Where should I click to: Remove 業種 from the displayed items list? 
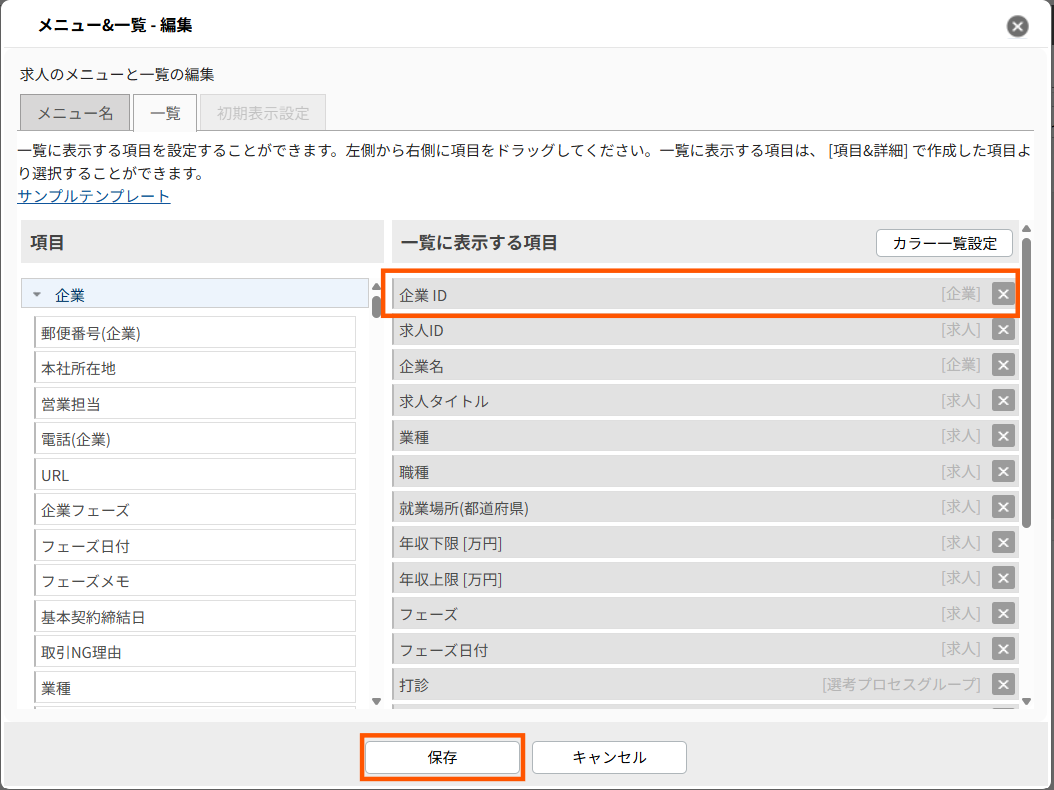click(1003, 436)
